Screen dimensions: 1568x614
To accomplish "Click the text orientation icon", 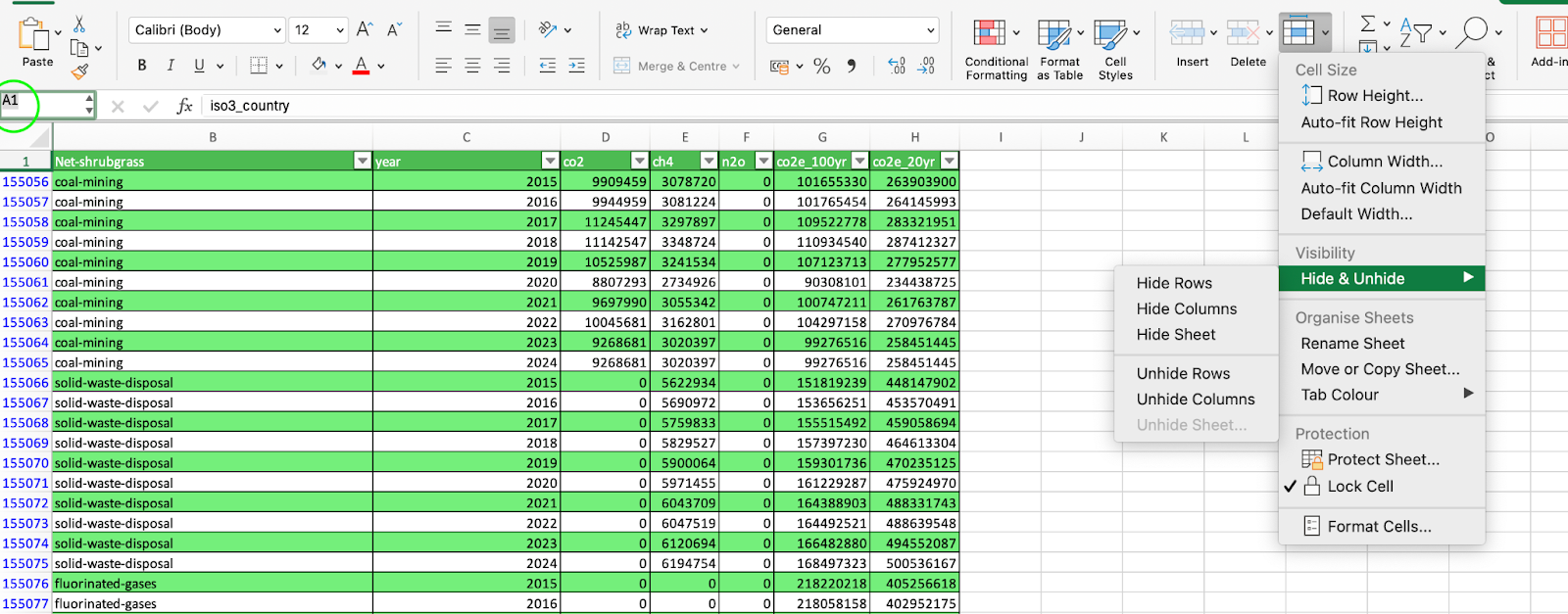I will [x=548, y=29].
